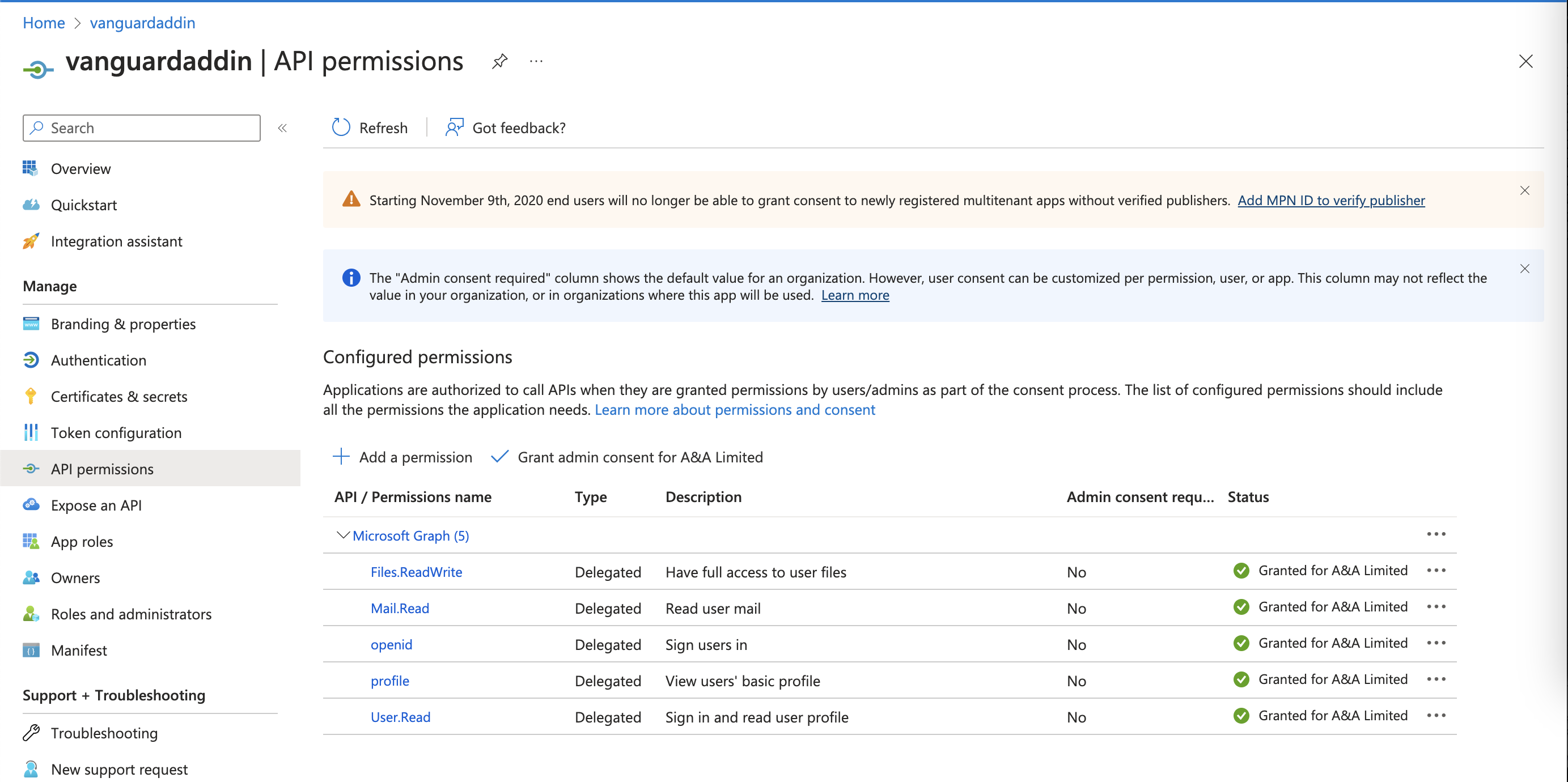The image size is (1568, 782).
Task: Open the App roles page
Action: point(82,541)
